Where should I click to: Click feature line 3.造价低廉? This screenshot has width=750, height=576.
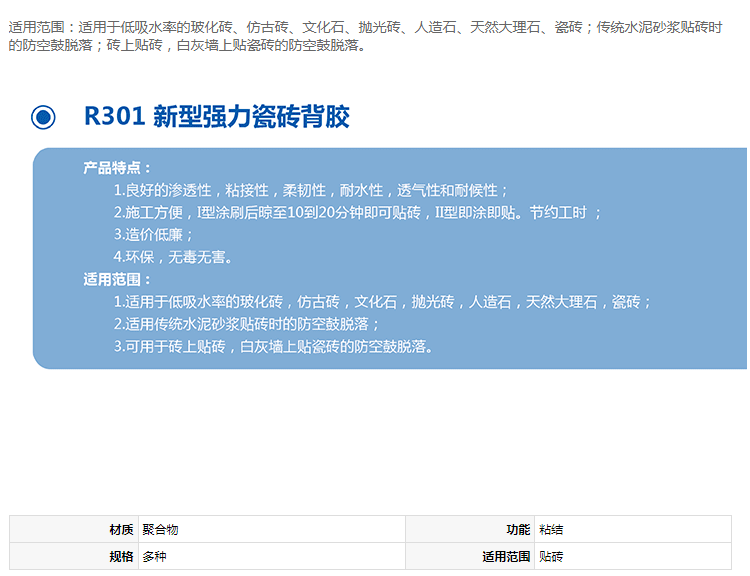153,234
